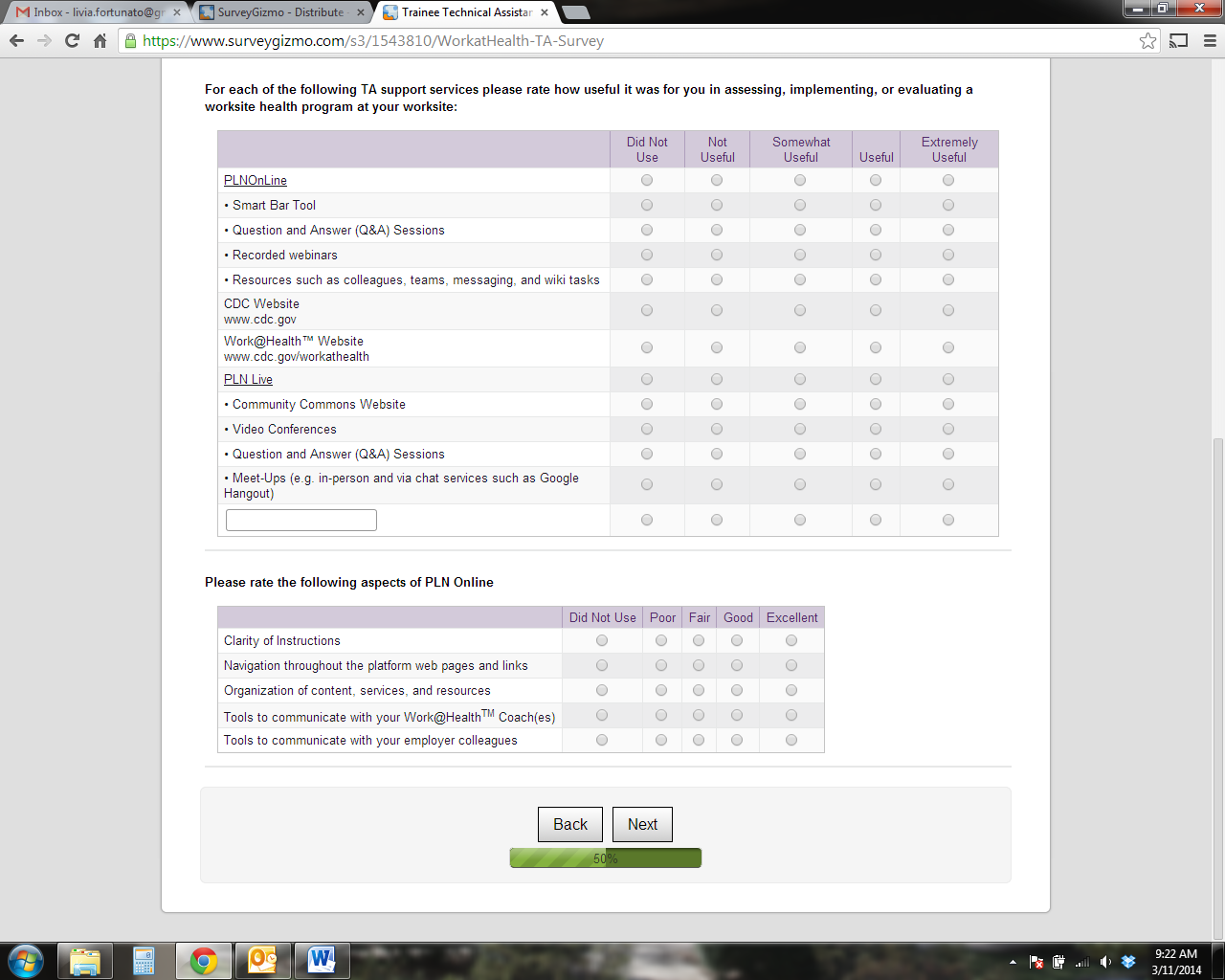Show hidden system tray icons

(1013, 962)
